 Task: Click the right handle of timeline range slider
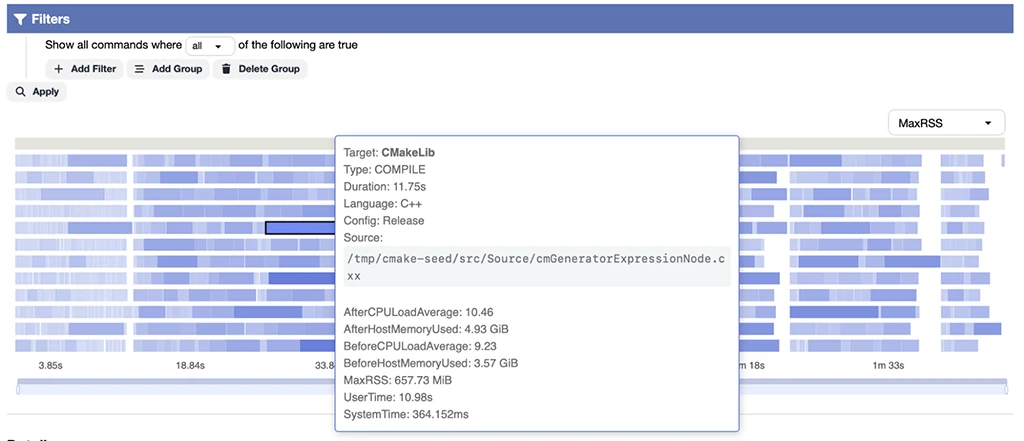pyautogui.click(x=1006, y=389)
